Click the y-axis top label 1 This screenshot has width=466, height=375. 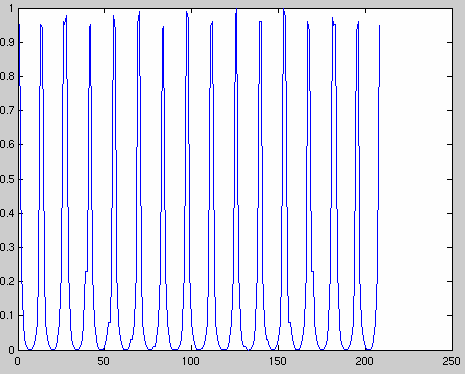[11, 8]
